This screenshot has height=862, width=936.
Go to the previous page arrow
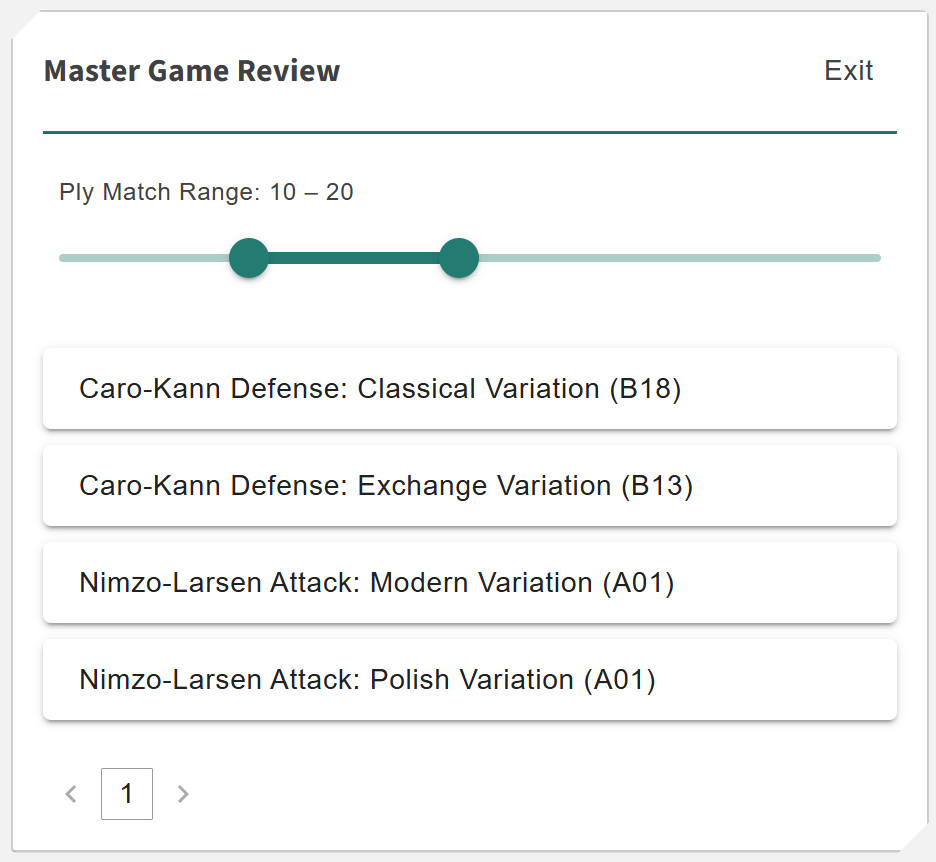(x=71, y=794)
